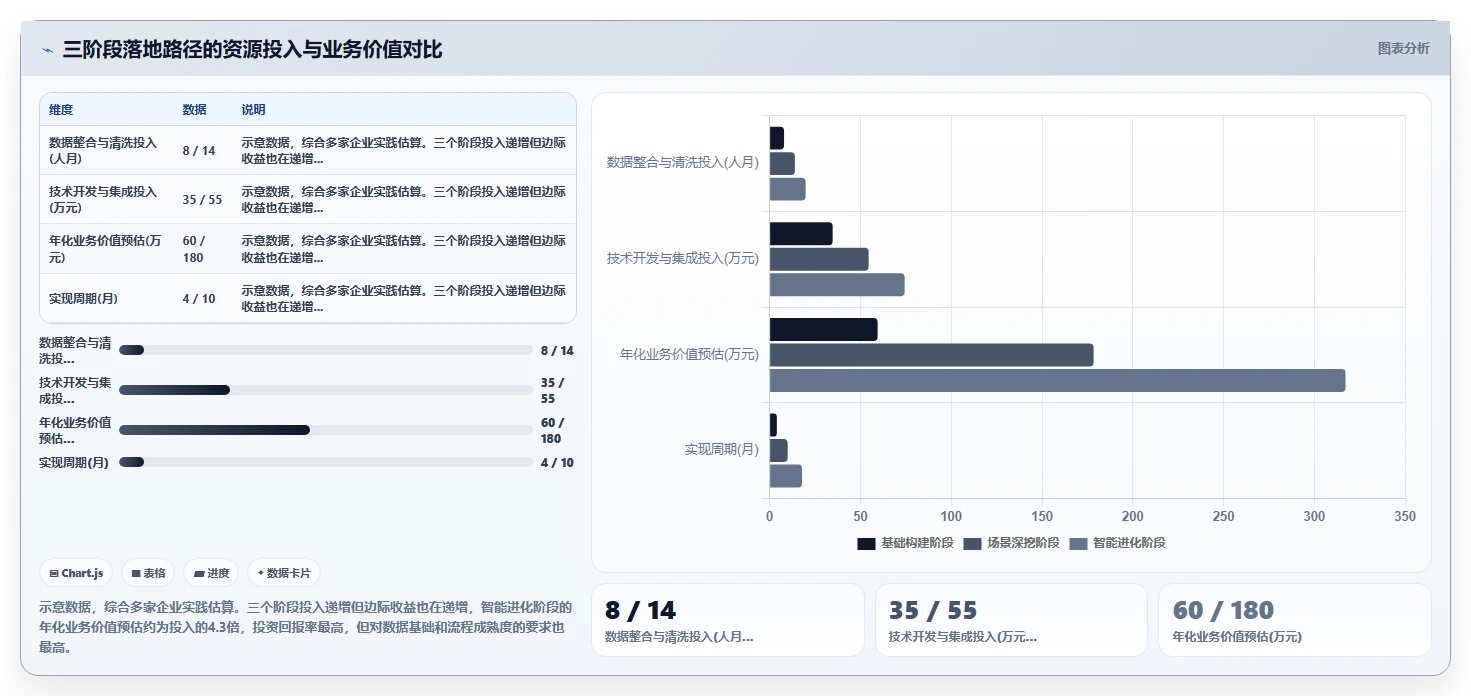Click the lightest 技术开发与集成投入 chart bar
The height and width of the screenshot is (696, 1471).
[x=837, y=285]
